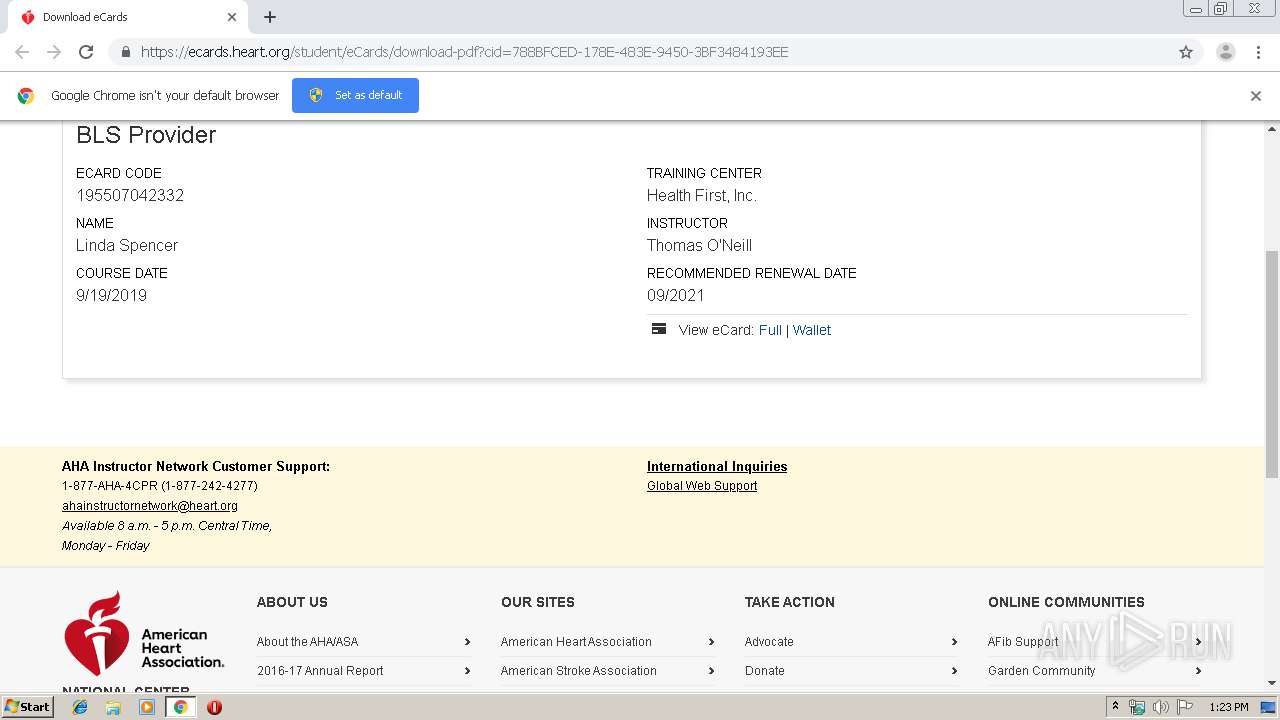Click the network tray icon
Image resolution: width=1280 pixels, height=720 pixels.
1137,707
